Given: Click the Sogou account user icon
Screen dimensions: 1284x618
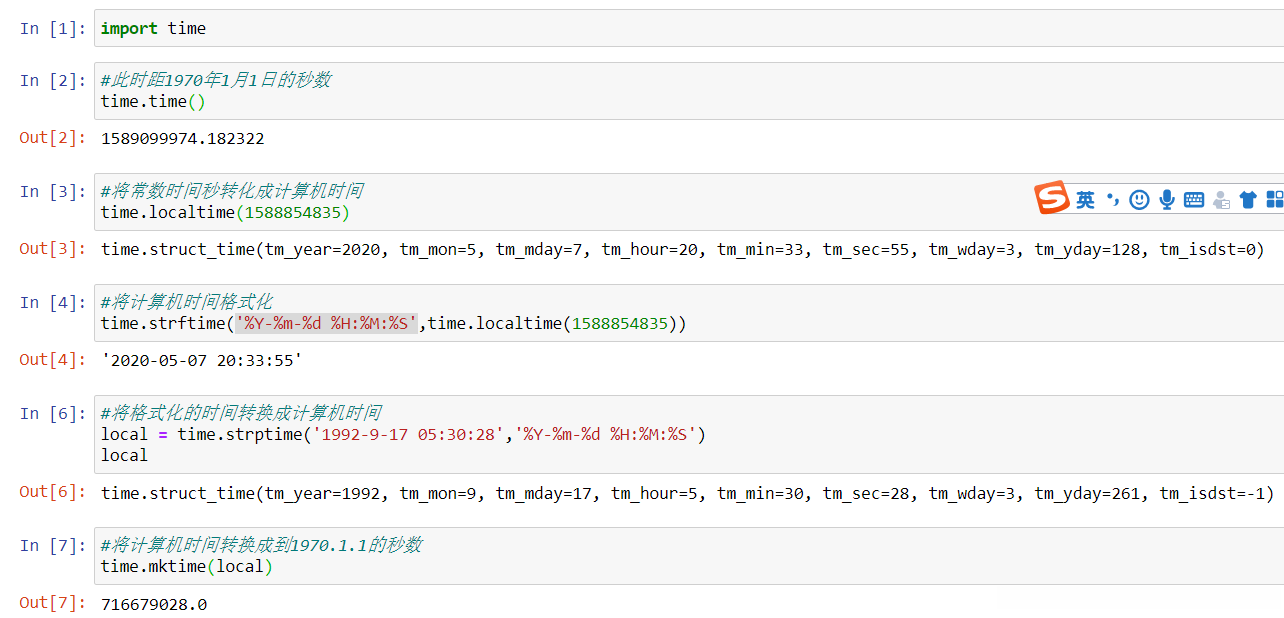Looking at the screenshot, I should pyautogui.click(x=1221, y=200).
